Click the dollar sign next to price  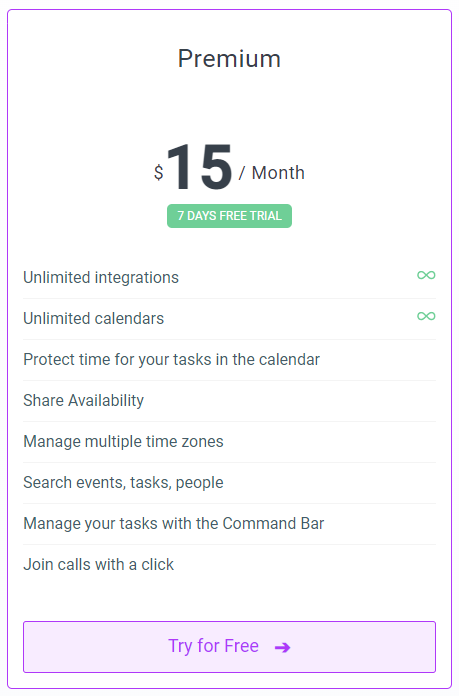158,172
